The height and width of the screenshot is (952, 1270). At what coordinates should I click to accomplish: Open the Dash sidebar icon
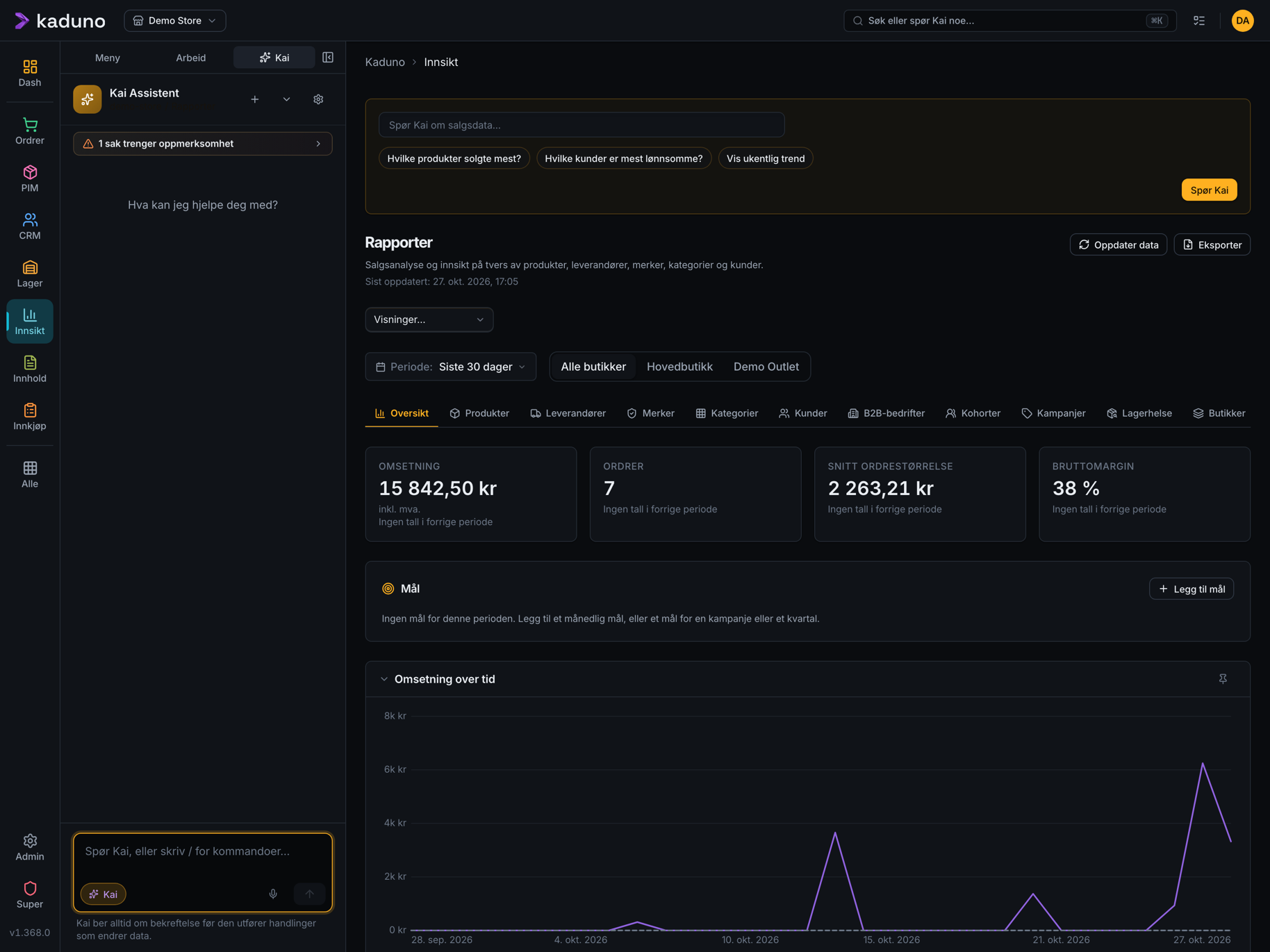pyautogui.click(x=30, y=73)
